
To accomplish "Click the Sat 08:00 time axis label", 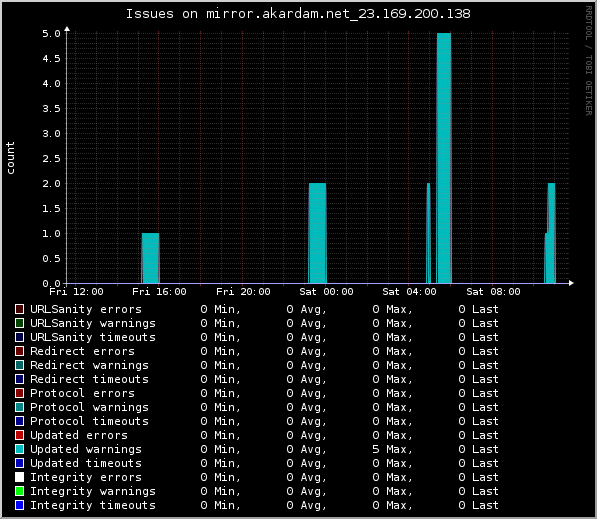I will 493,292.
